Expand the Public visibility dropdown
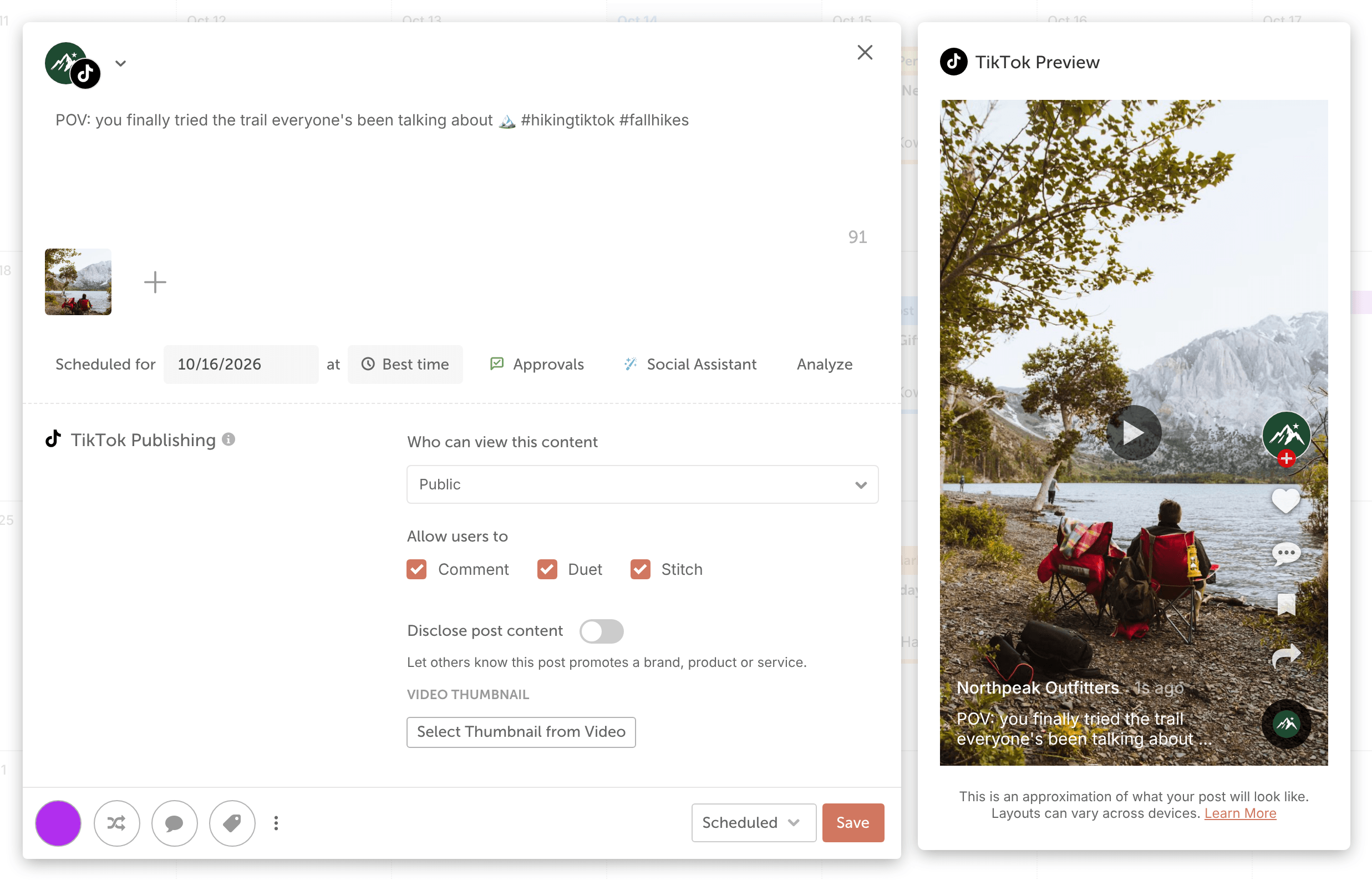 click(x=642, y=484)
